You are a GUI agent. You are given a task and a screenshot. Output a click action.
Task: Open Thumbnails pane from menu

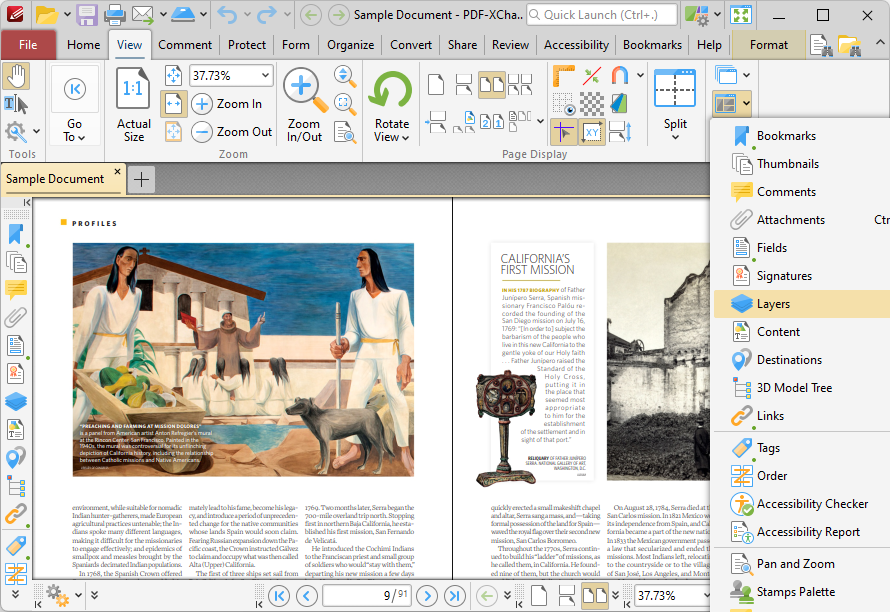pos(801,164)
